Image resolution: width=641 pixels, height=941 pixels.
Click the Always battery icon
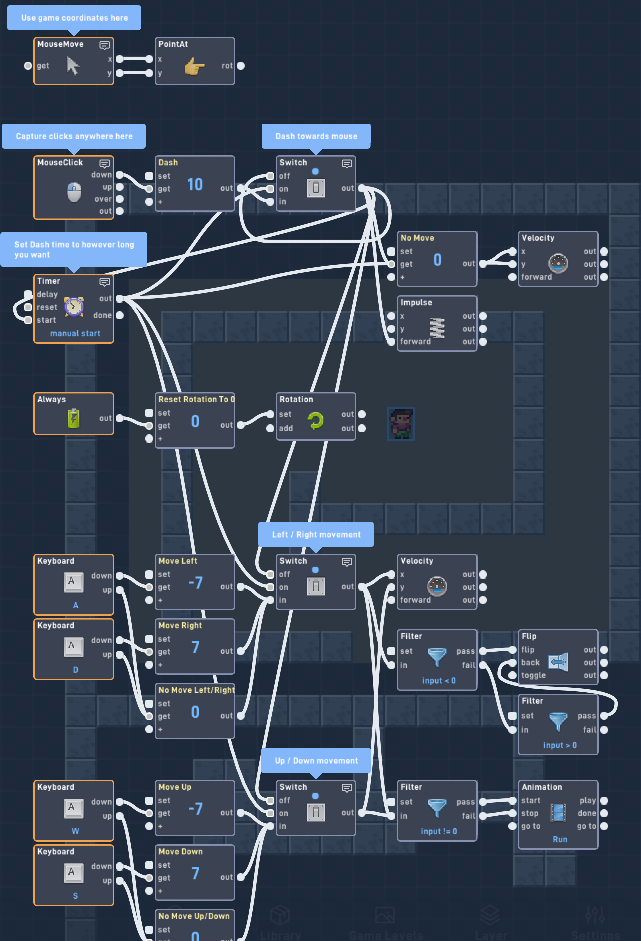(x=73, y=418)
